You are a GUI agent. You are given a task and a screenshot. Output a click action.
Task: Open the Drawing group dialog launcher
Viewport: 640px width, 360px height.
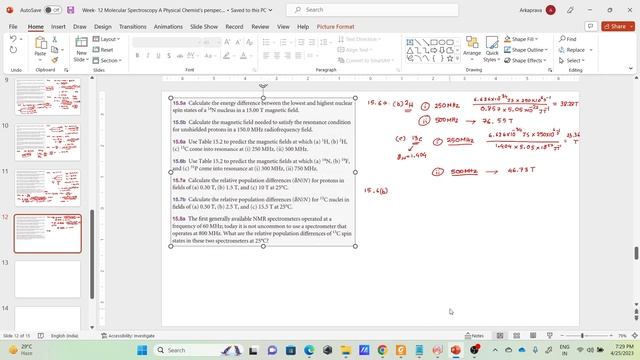(x=550, y=70)
